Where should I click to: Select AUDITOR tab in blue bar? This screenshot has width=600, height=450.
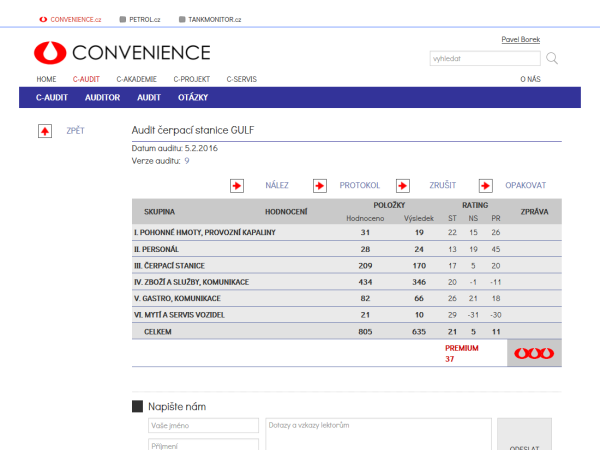coord(103,98)
